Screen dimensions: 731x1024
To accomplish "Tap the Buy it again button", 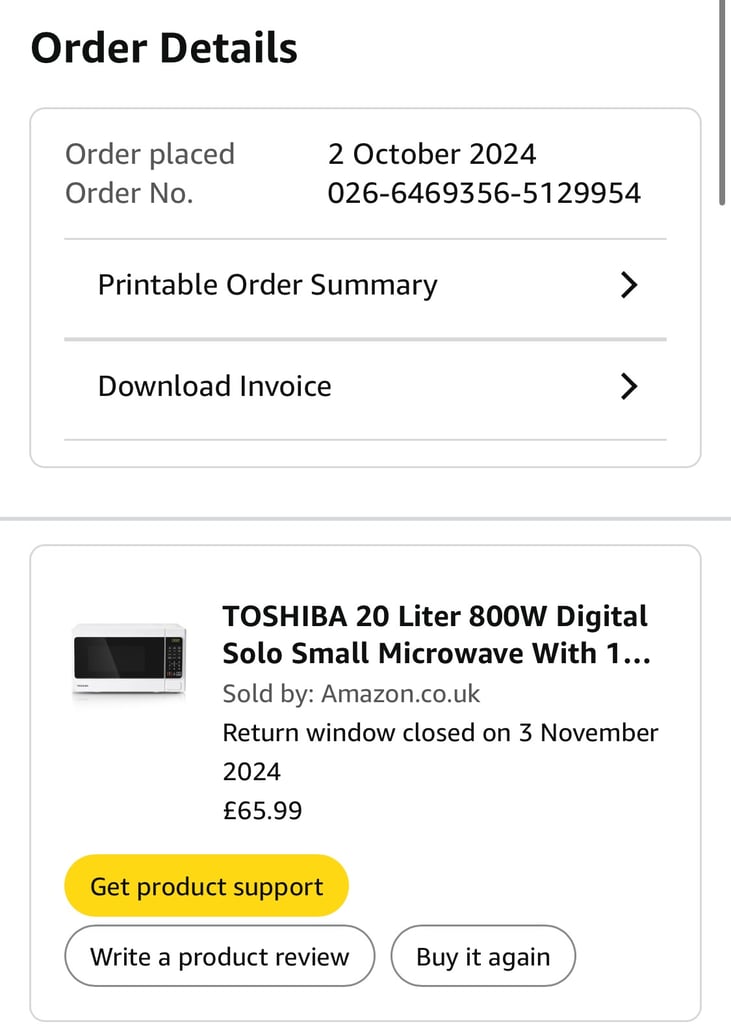I will pyautogui.click(x=483, y=957).
